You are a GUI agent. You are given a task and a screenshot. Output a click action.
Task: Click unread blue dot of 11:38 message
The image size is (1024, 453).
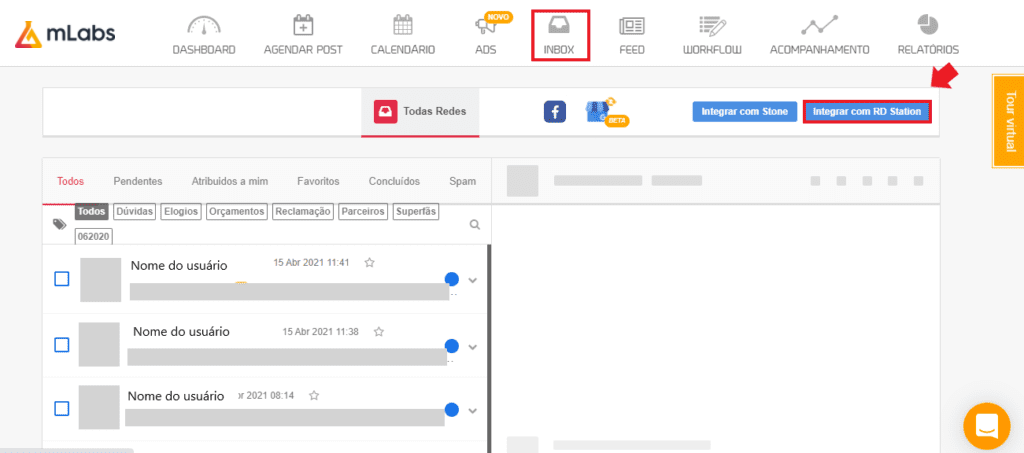[452, 345]
